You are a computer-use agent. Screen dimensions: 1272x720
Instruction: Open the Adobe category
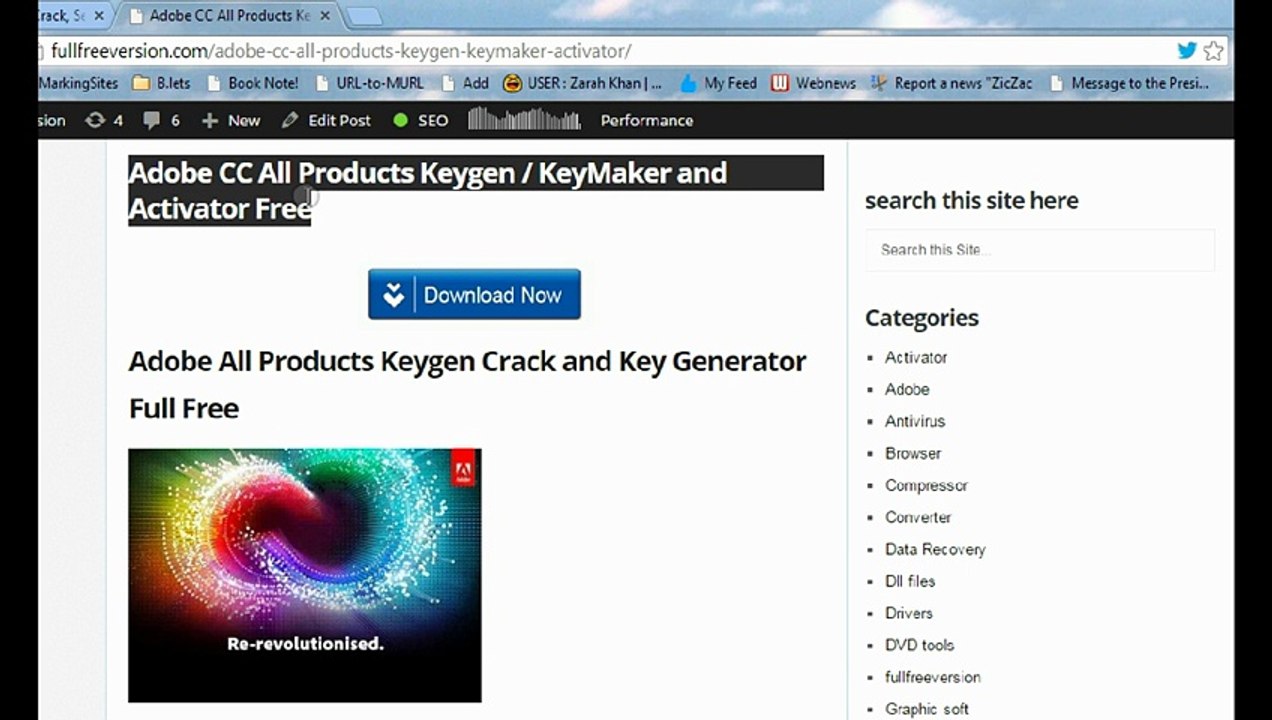pyautogui.click(x=907, y=389)
